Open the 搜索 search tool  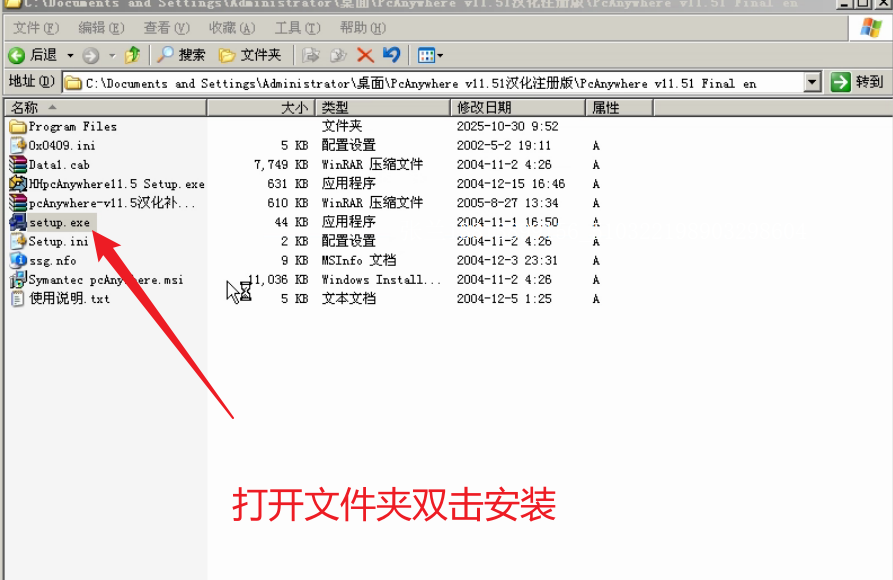(181, 55)
